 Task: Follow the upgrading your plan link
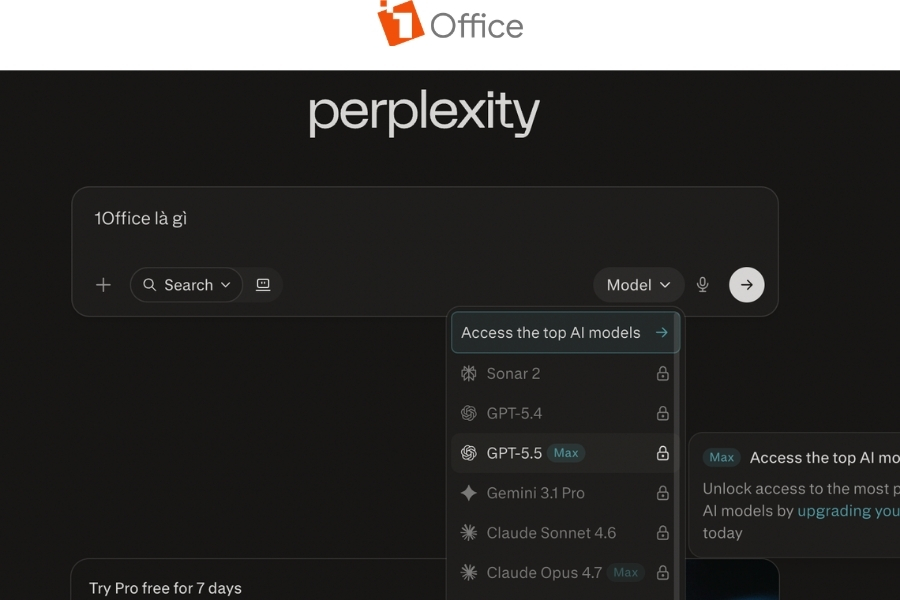[x=848, y=511]
